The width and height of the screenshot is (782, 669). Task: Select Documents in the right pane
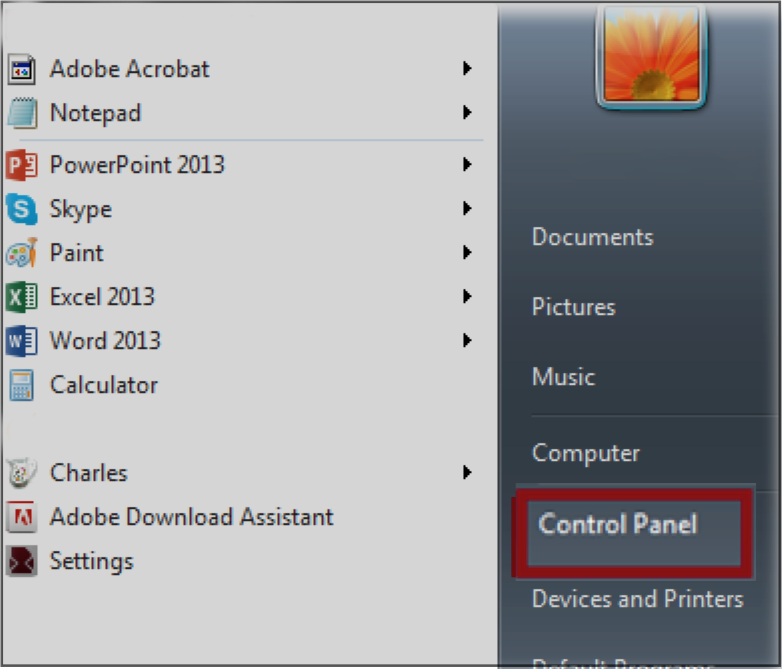[592, 237]
